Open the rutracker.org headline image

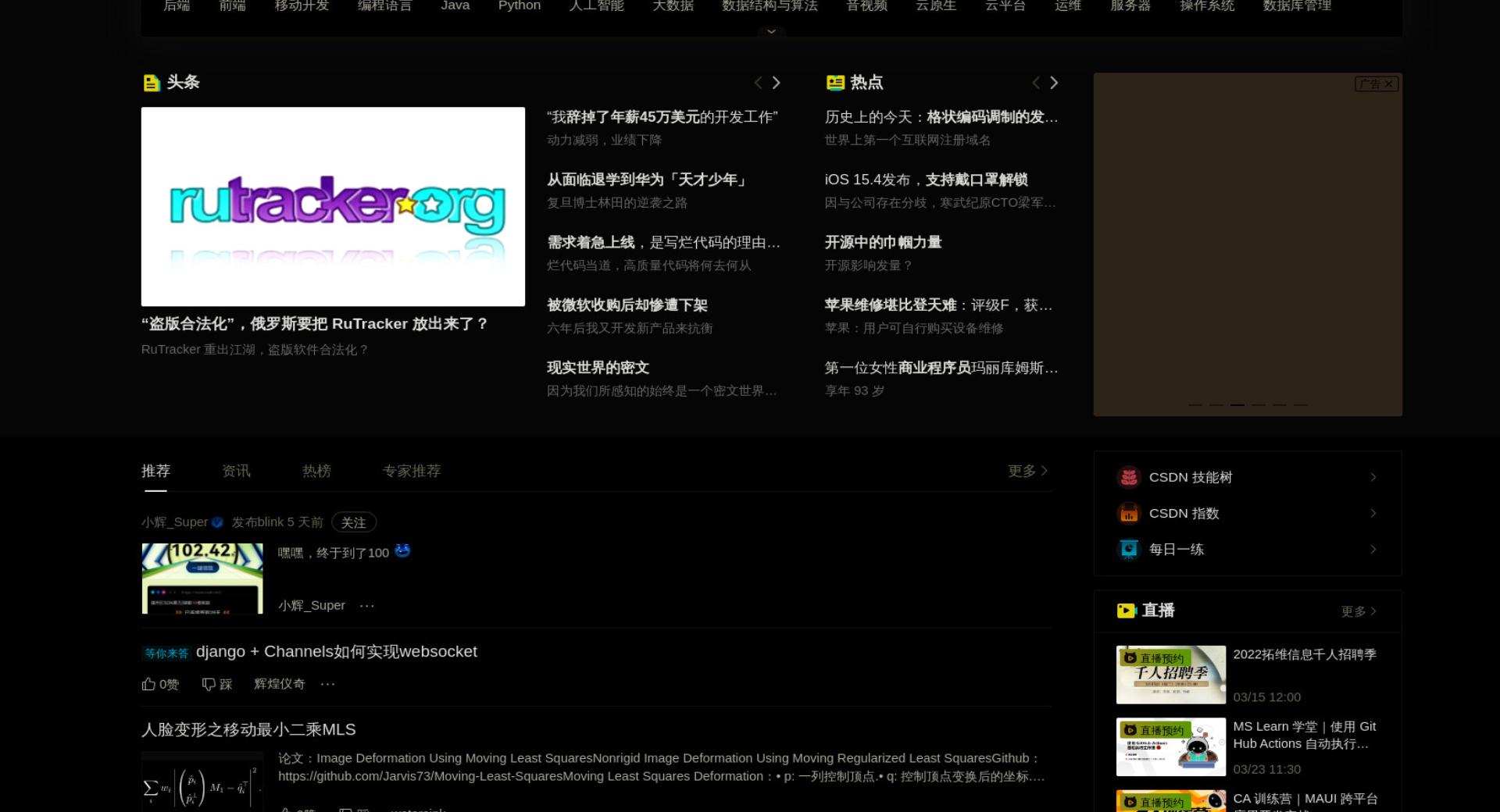coord(333,206)
